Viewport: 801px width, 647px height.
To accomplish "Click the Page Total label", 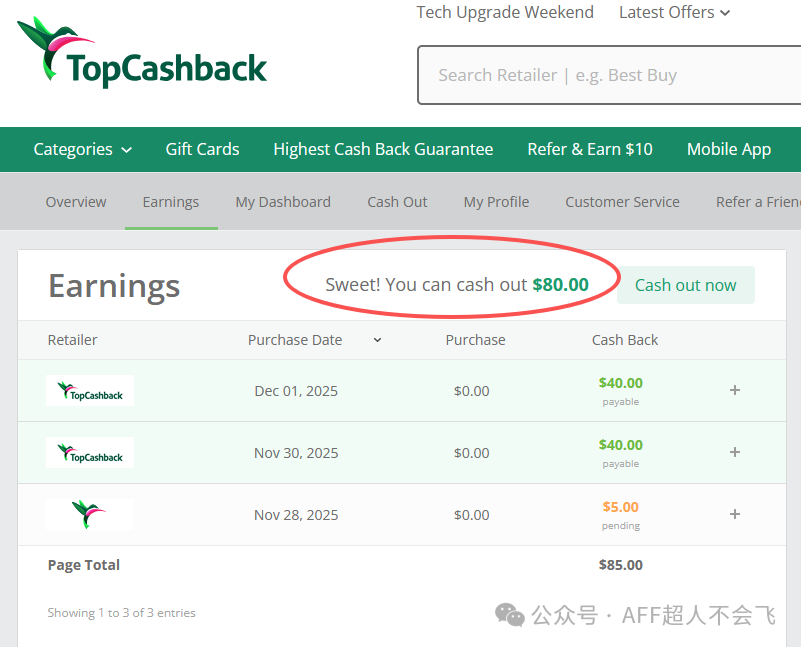I will tap(84, 565).
